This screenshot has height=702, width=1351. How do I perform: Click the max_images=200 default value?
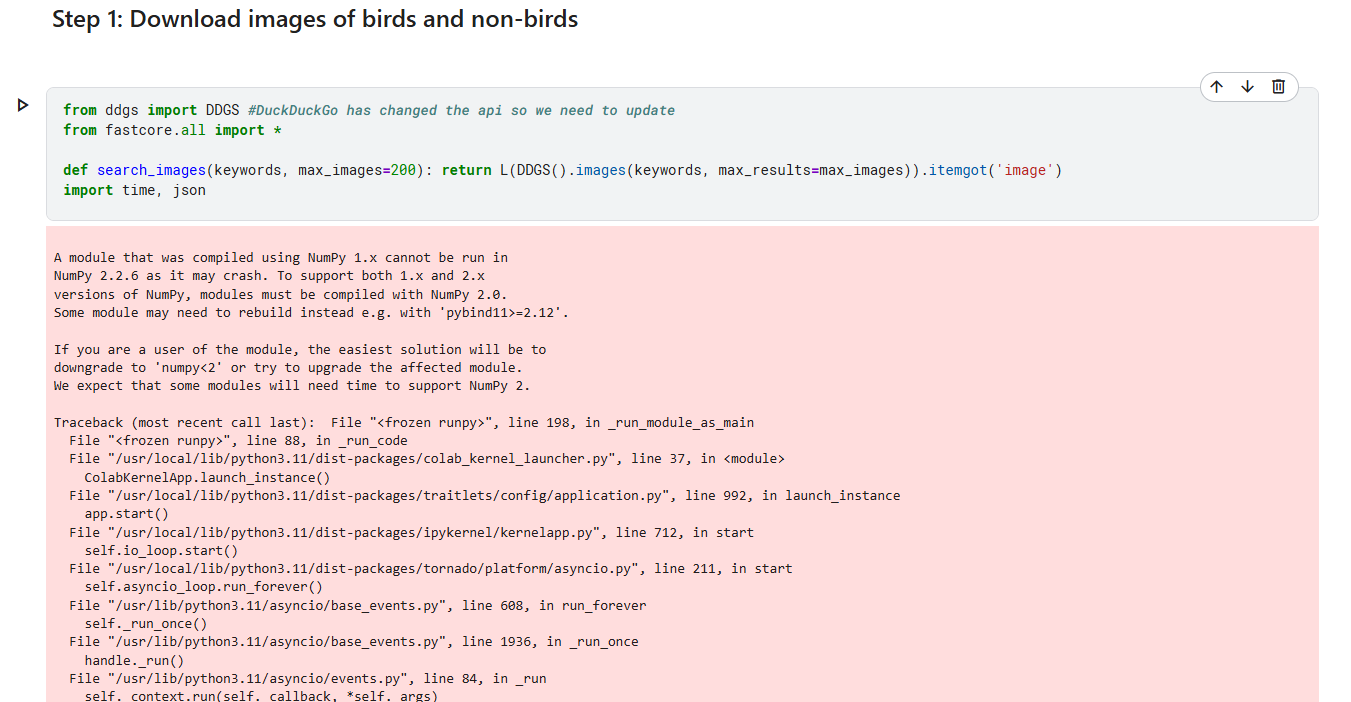356,170
